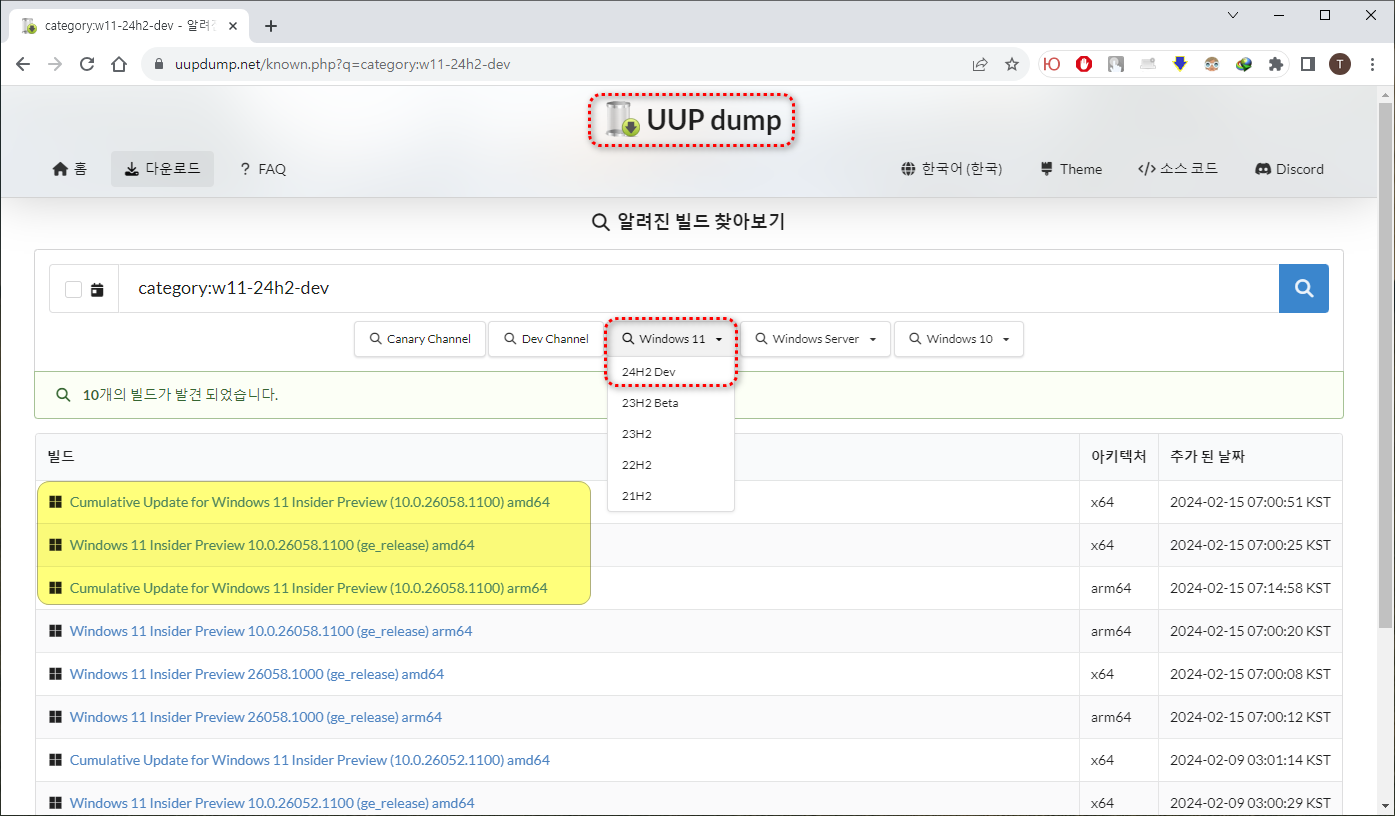Open the tab search chevron
Viewport: 1395px width, 816px height.
tap(1233, 15)
